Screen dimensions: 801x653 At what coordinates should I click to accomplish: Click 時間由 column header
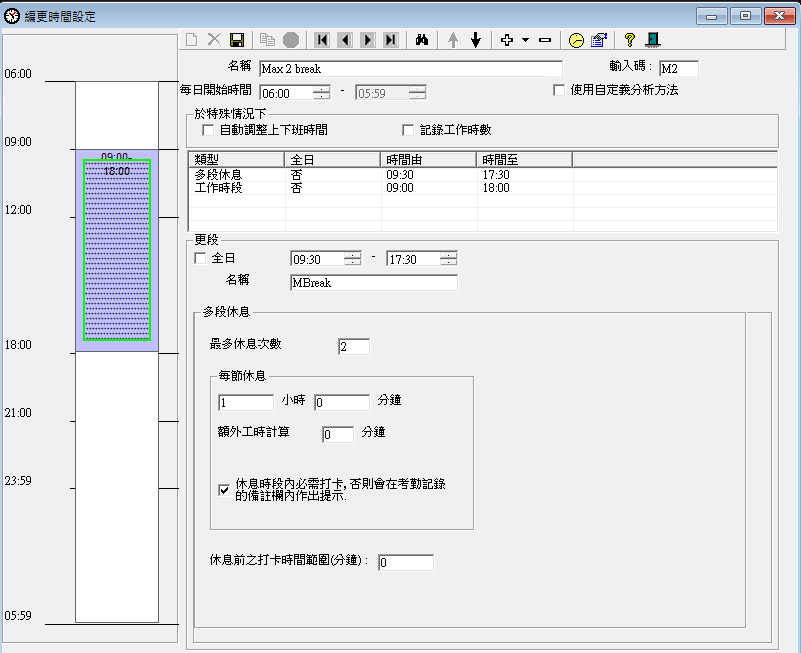coord(429,159)
